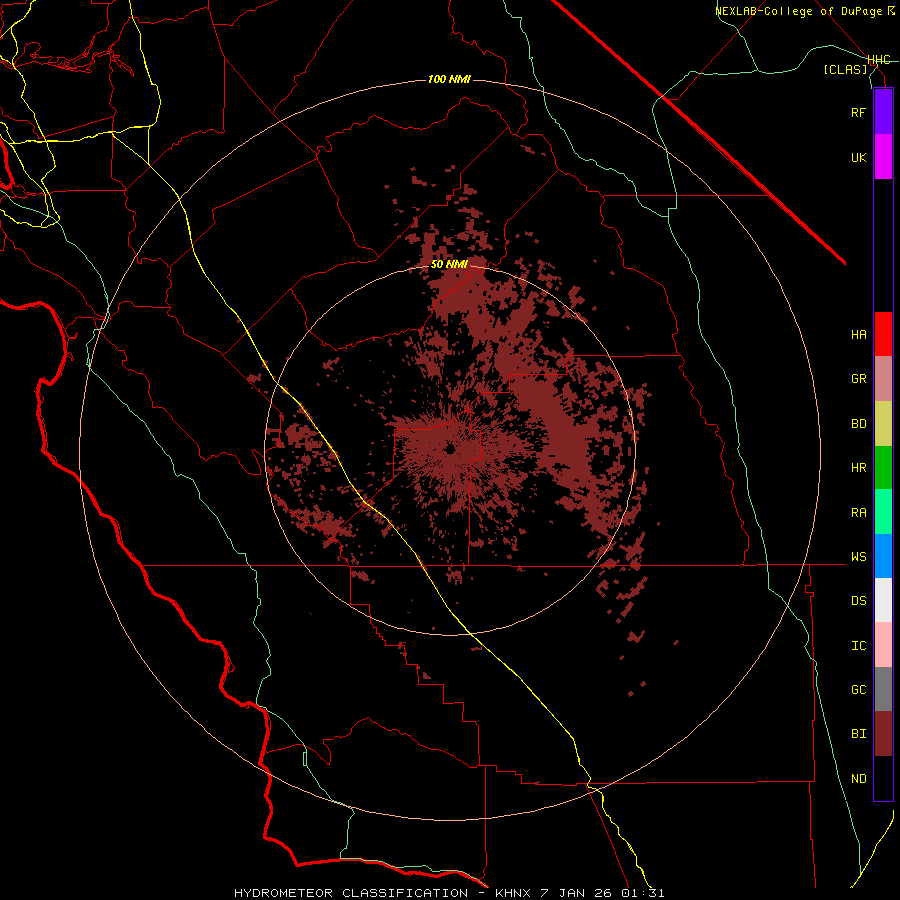Image resolution: width=900 pixels, height=900 pixels.
Task: Click the WS blue legend swatch
Action: pos(883,556)
